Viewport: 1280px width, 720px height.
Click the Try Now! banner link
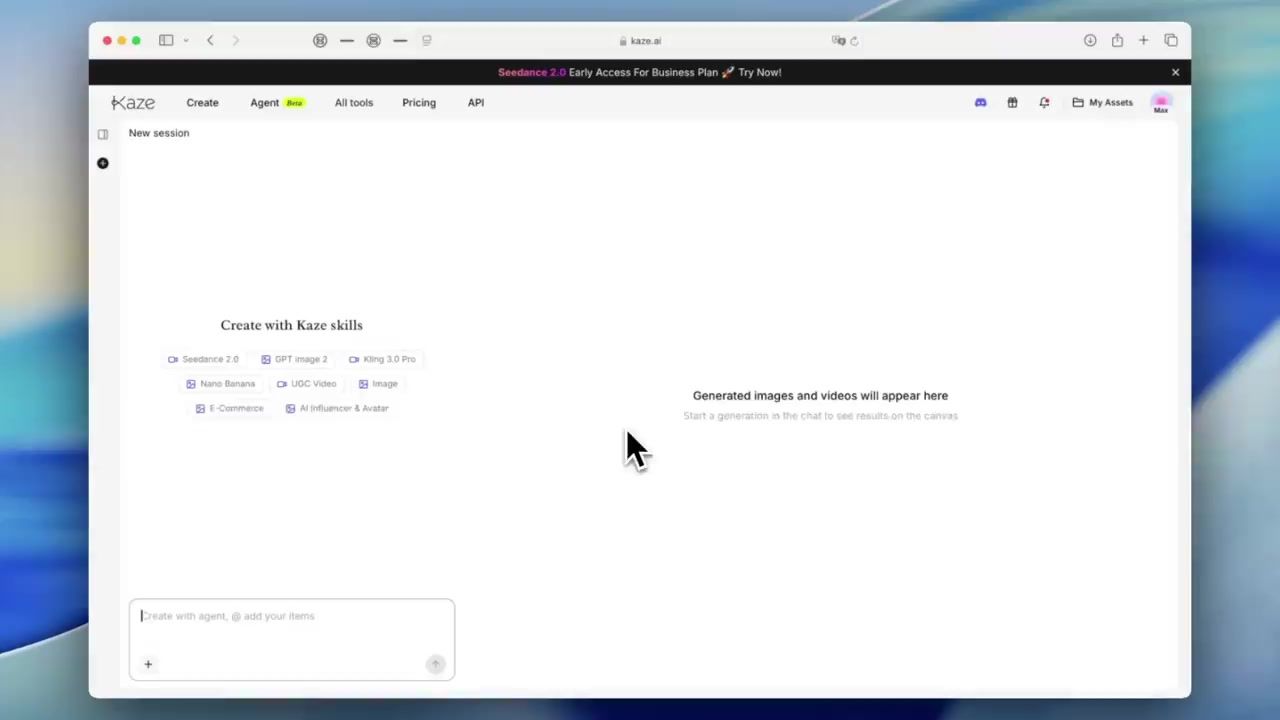tap(760, 72)
